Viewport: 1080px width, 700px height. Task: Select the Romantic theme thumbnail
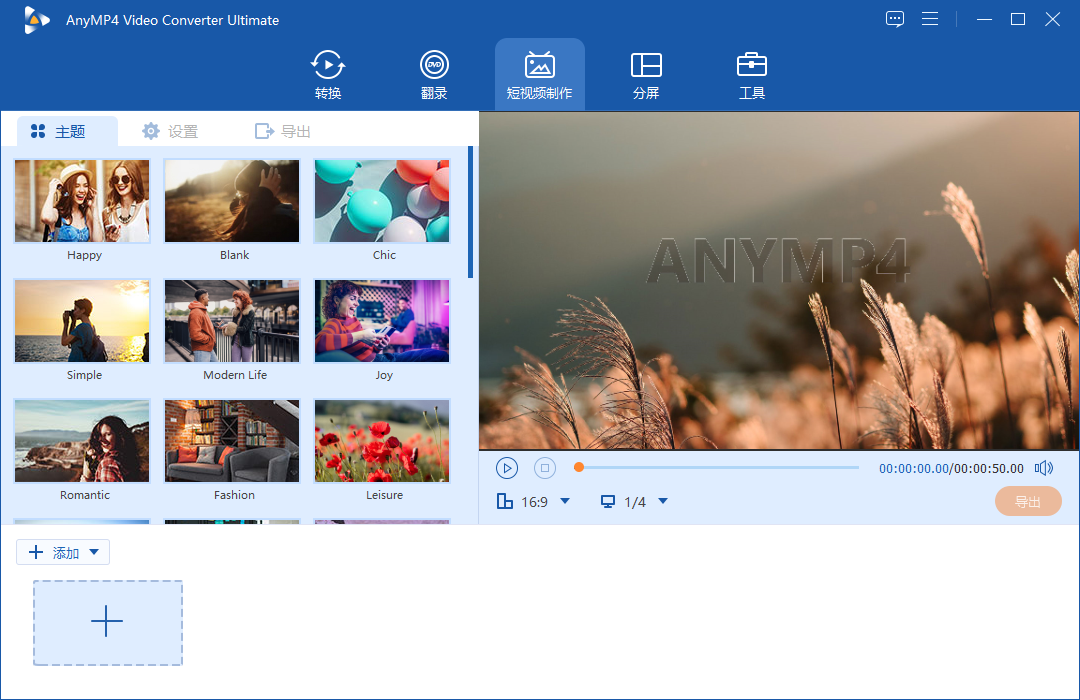point(81,441)
